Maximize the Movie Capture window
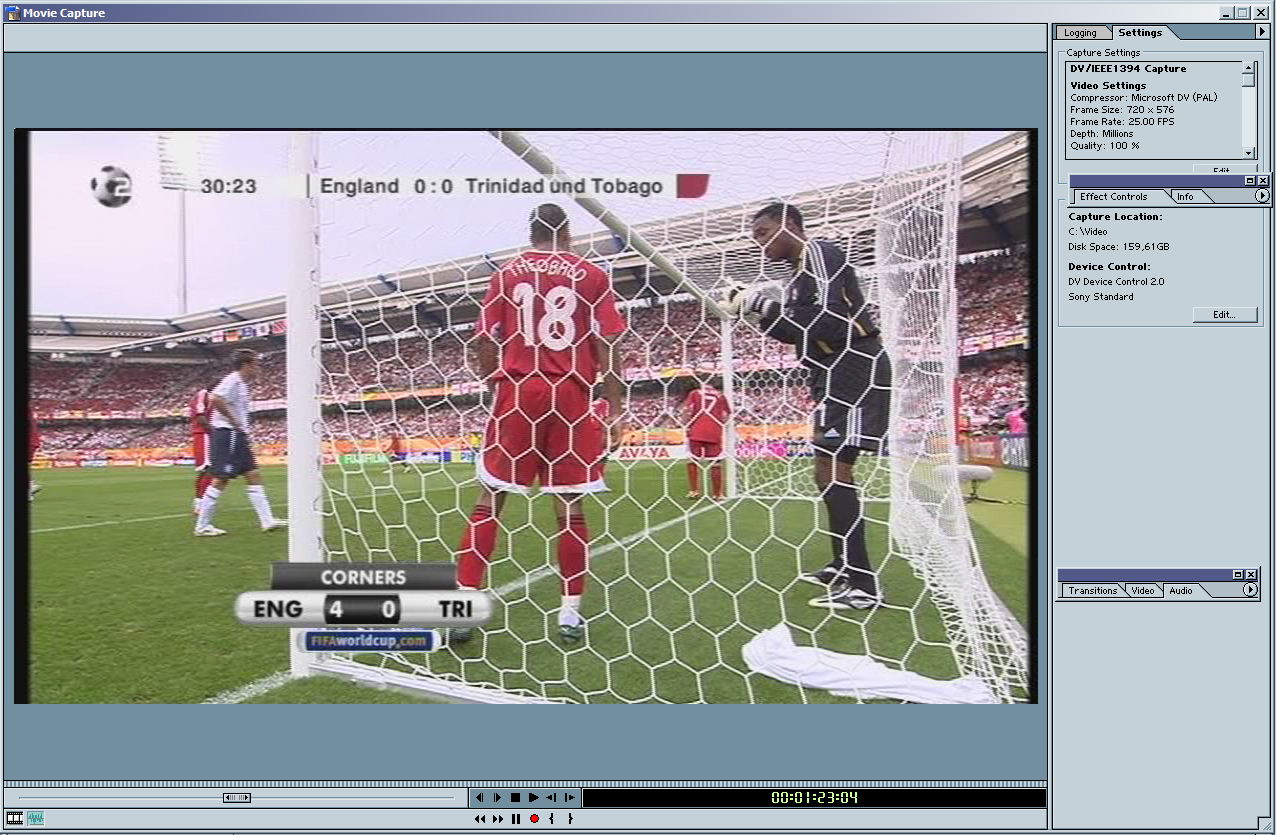Image resolution: width=1276 pixels, height=835 pixels. pyautogui.click(x=1243, y=13)
